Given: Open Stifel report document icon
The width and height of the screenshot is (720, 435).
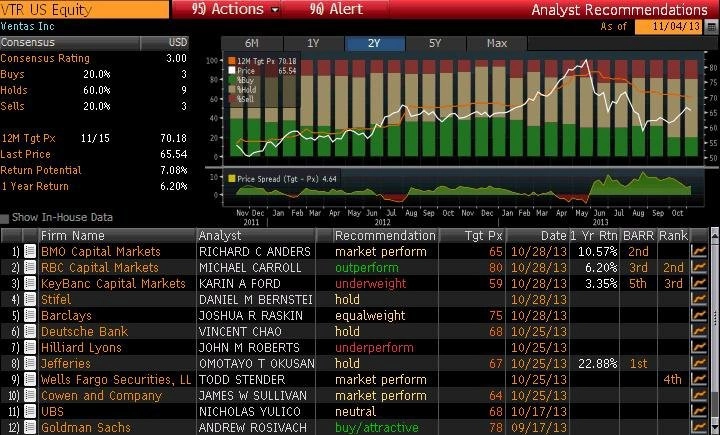Looking at the screenshot, I should [30, 299].
